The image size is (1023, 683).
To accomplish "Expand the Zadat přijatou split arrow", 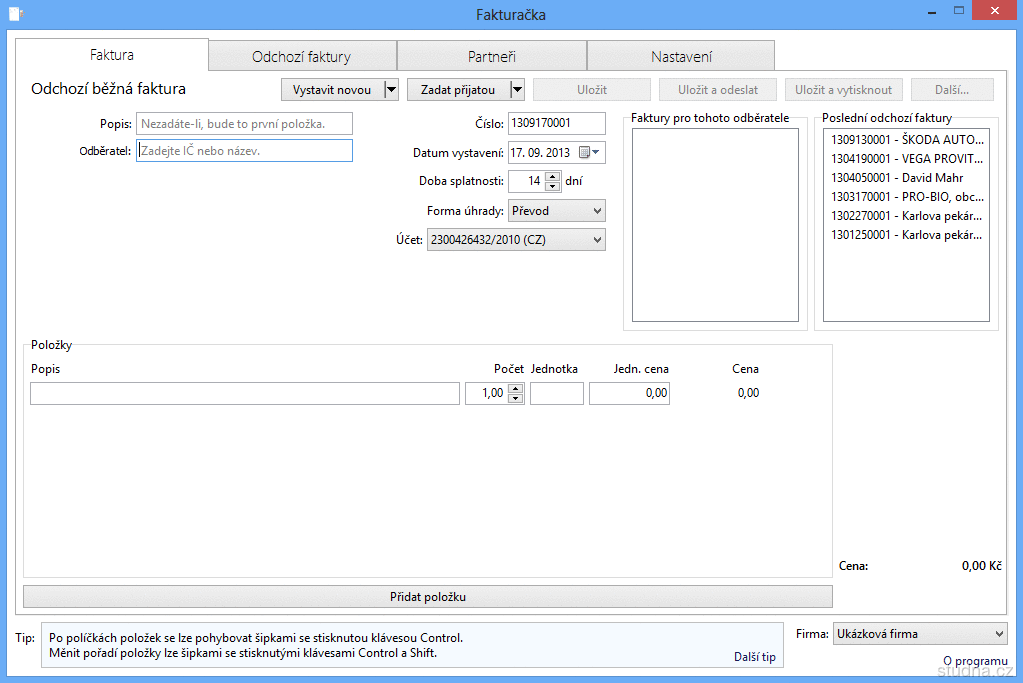I will 517,90.
